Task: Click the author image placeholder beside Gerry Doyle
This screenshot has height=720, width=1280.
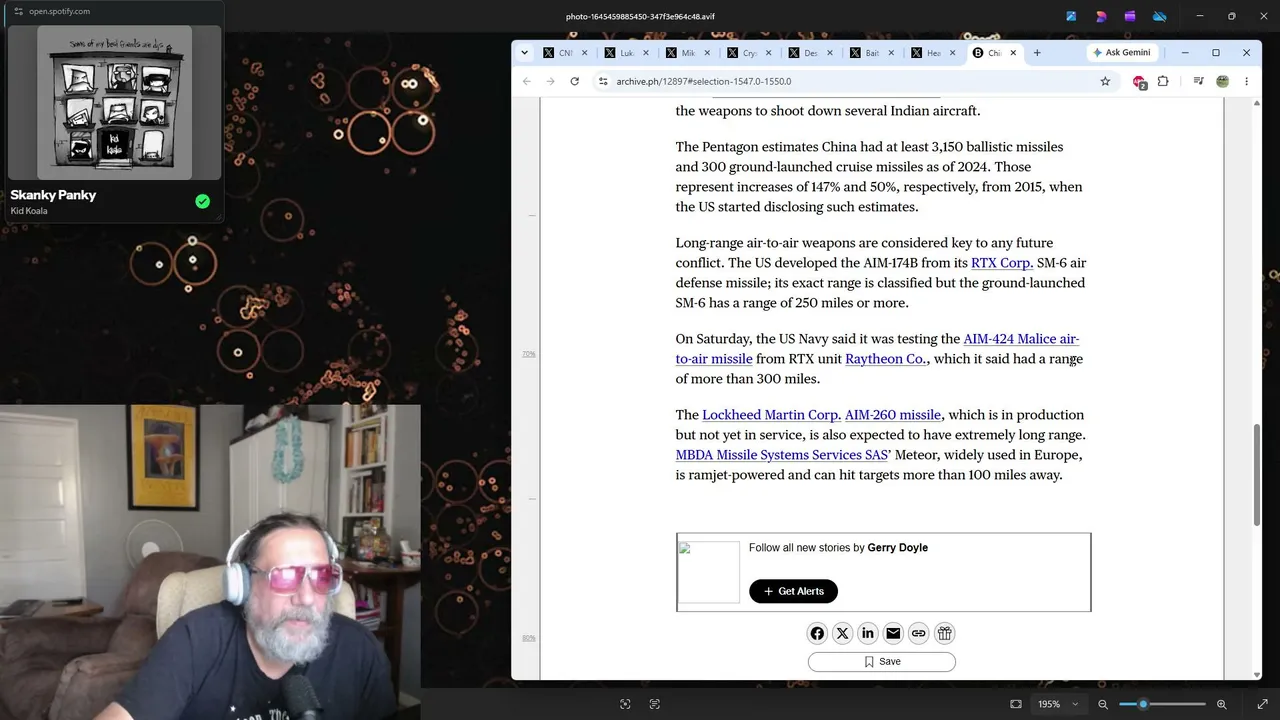Action: pyautogui.click(x=709, y=572)
